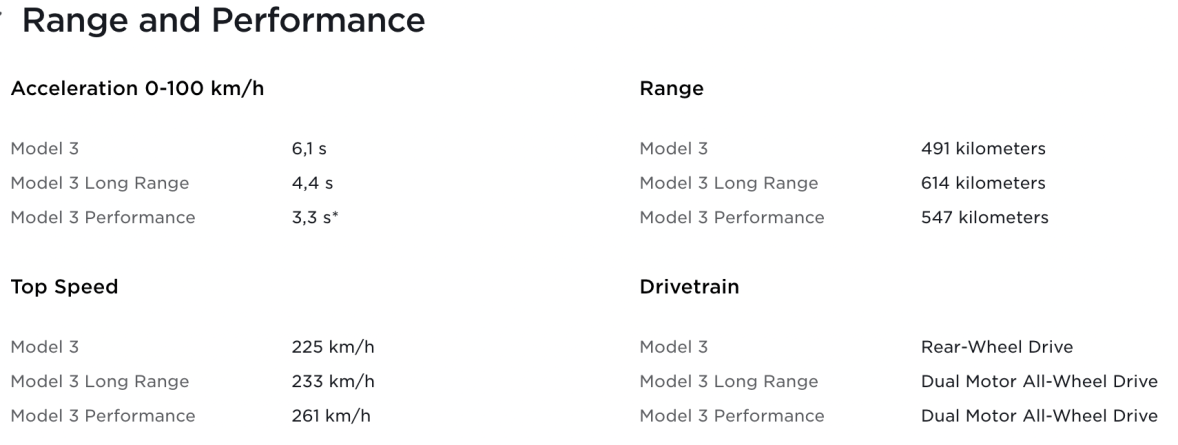Viewport: 1178px width, 445px height.
Task: Click Model 3 Long Range under Acceleration
Action: pos(99,183)
